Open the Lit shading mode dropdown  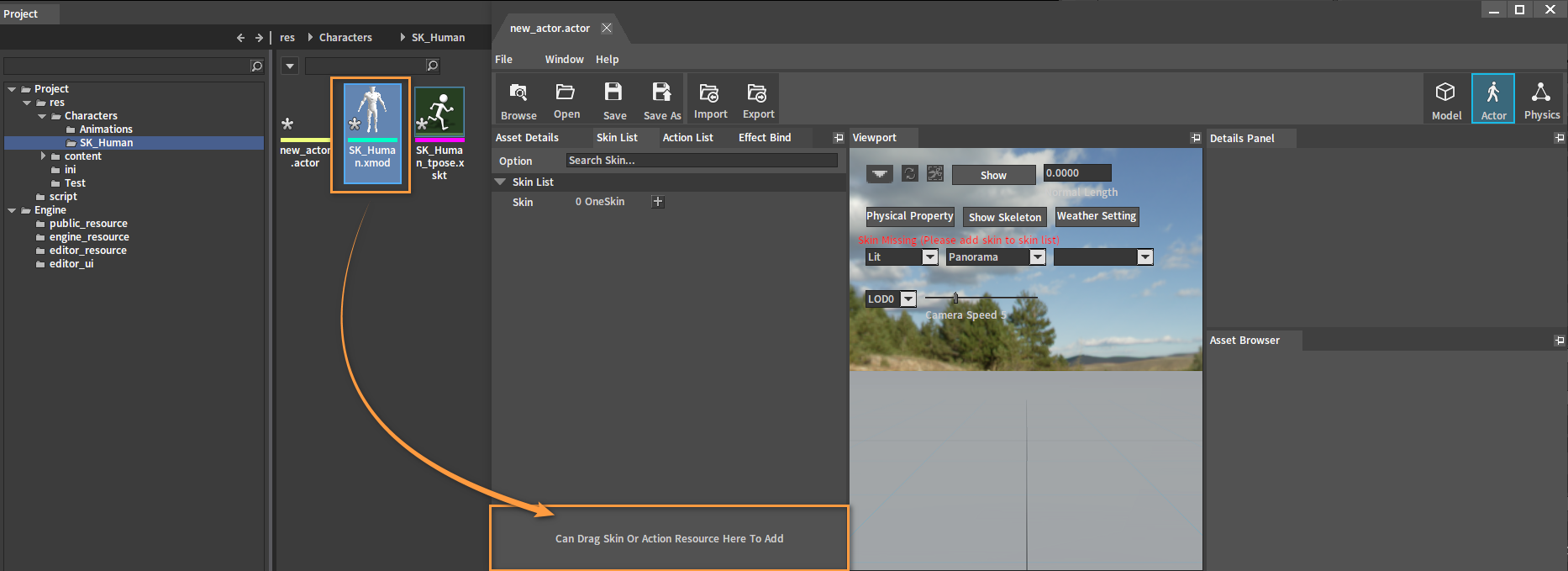click(930, 257)
